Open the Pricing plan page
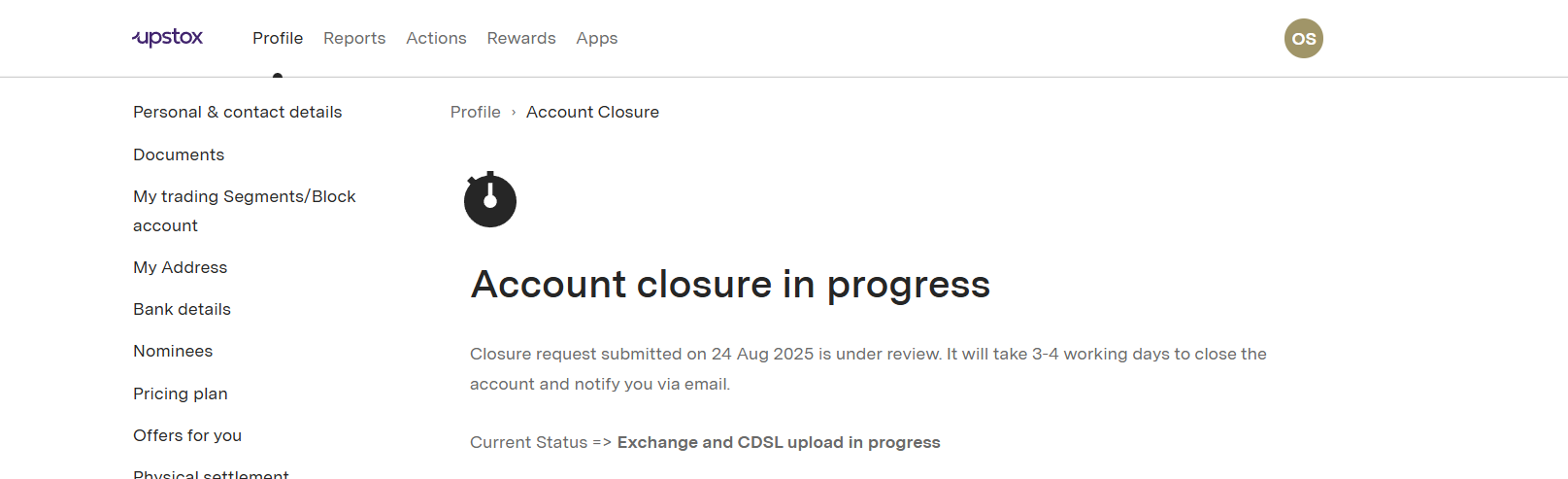The width and height of the screenshot is (1568, 479). coord(181,393)
